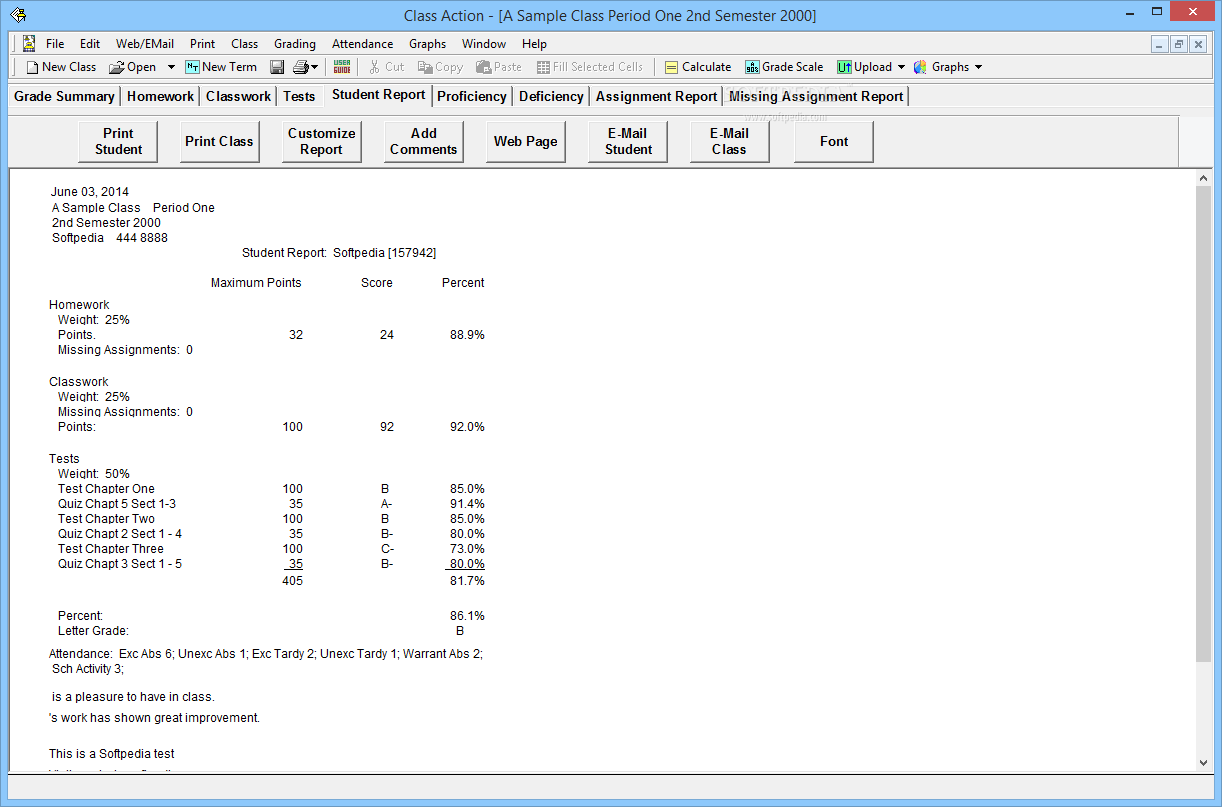Click the Paste toolbar item

coord(499,67)
